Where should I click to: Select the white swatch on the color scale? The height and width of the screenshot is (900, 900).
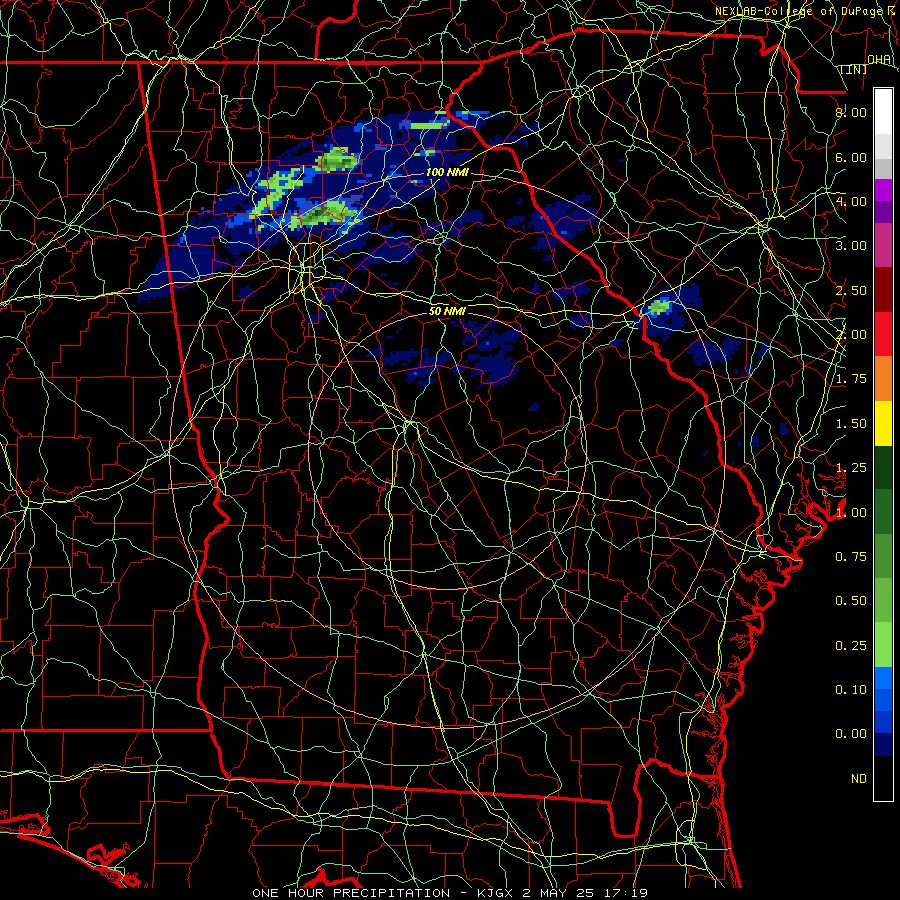tap(883, 112)
